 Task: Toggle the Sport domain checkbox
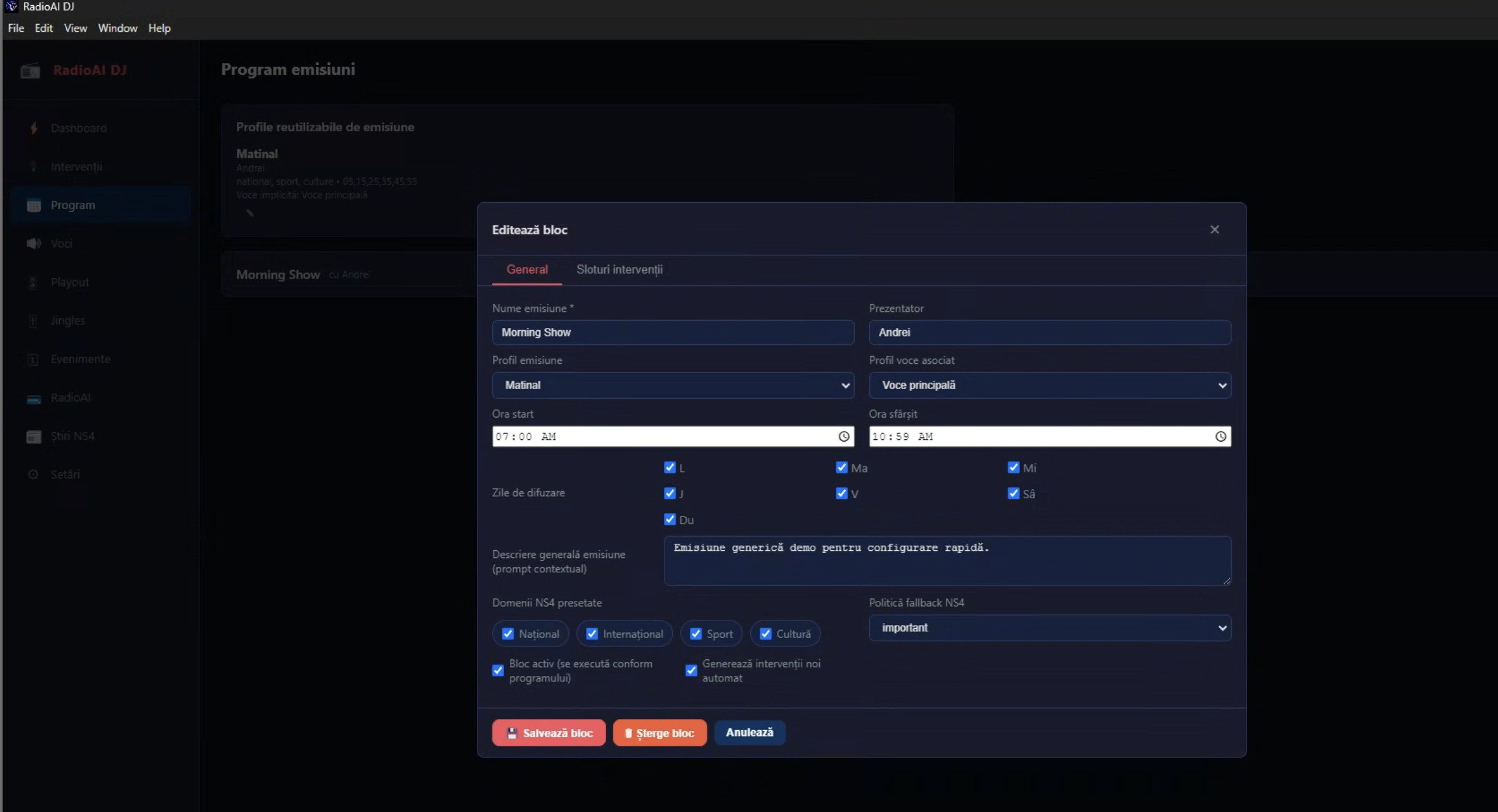(x=696, y=633)
